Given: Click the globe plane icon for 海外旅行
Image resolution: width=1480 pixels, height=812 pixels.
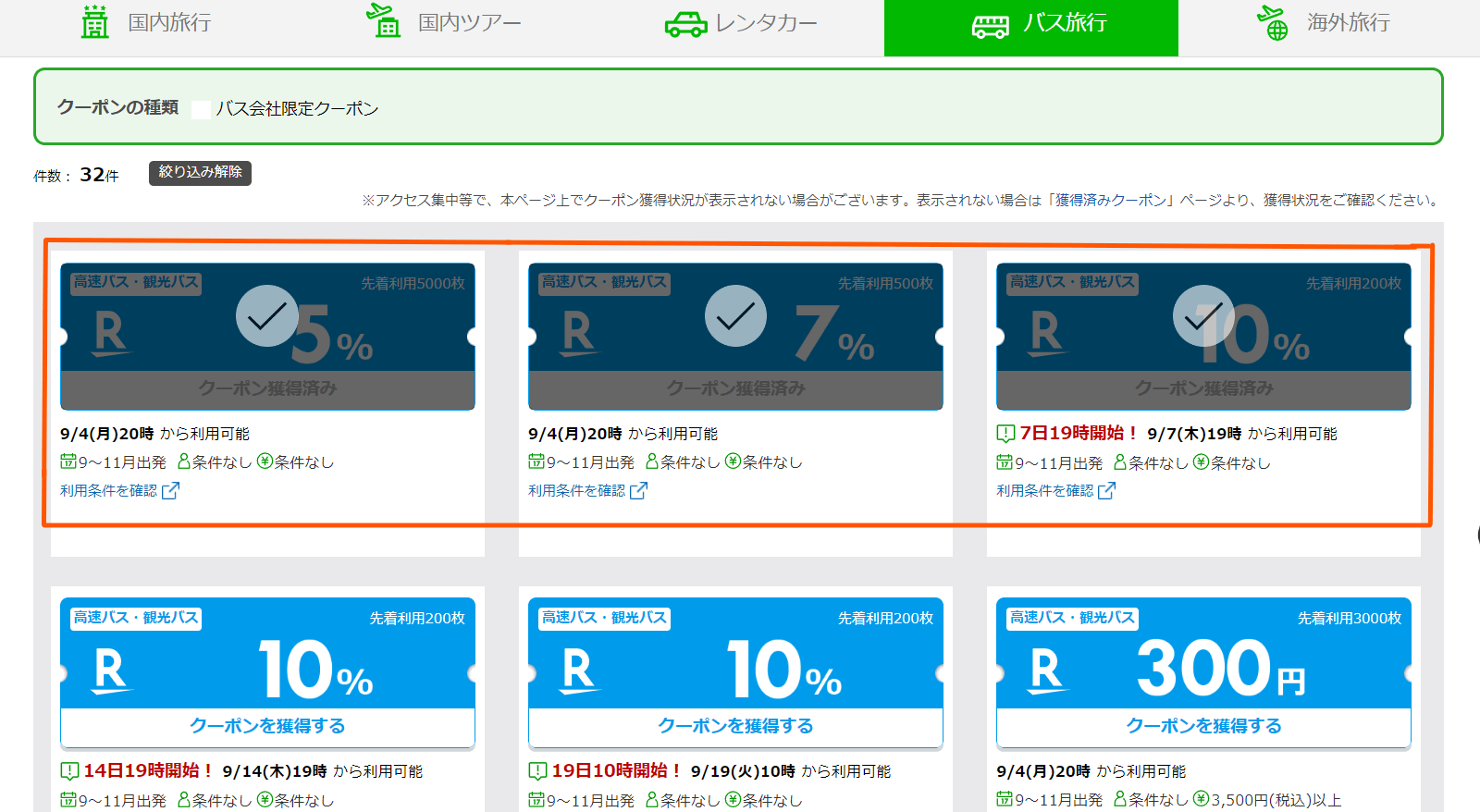Looking at the screenshot, I should [1273, 22].
